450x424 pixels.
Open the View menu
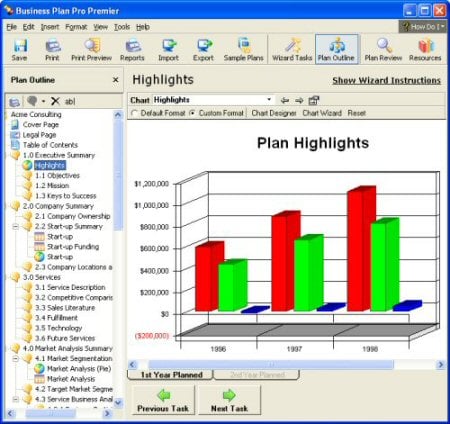pyautogui.click(x=100, y=27)
